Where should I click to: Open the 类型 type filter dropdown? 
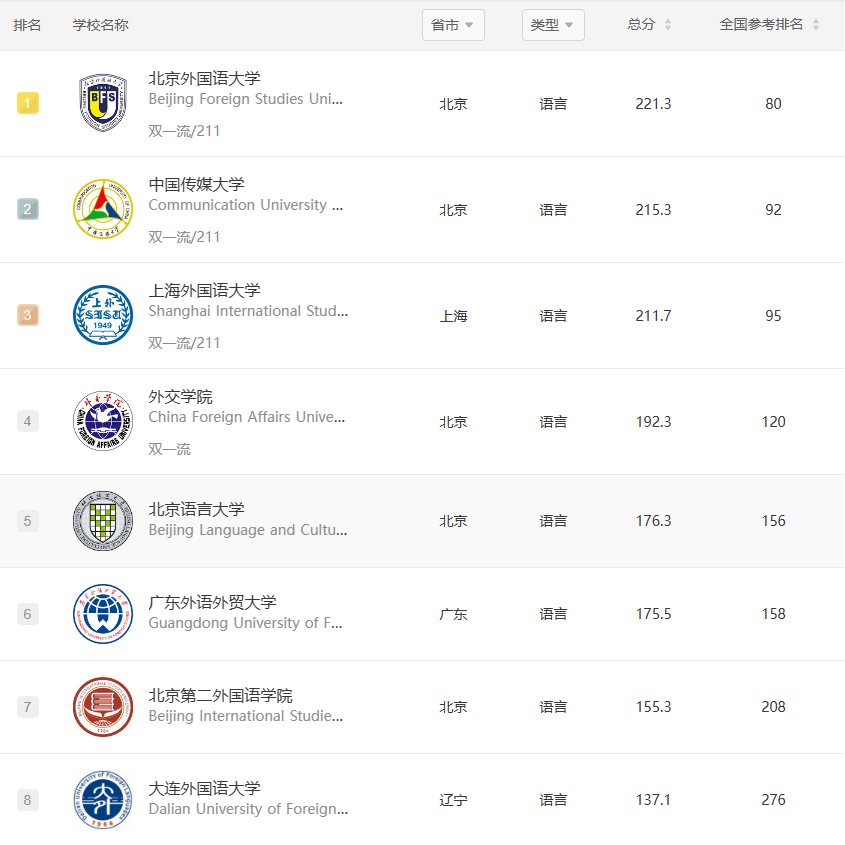click(553, 25)
